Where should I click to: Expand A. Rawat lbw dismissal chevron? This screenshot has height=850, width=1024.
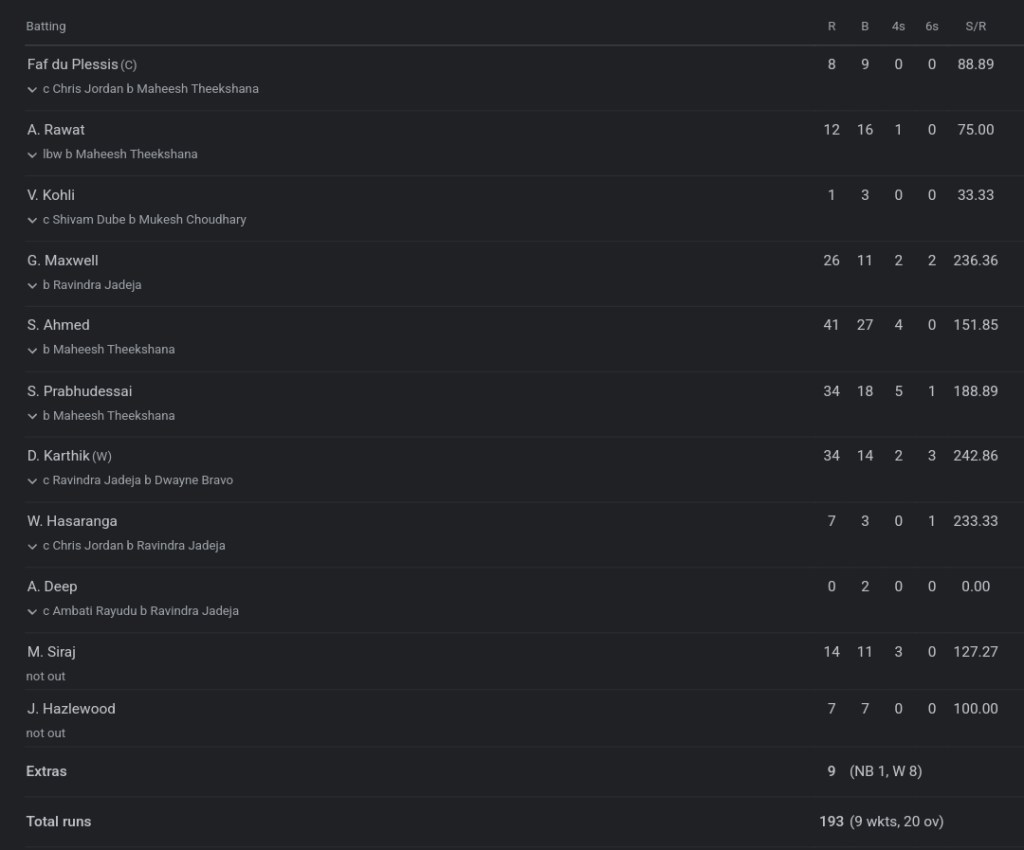(x=33, y=155)
